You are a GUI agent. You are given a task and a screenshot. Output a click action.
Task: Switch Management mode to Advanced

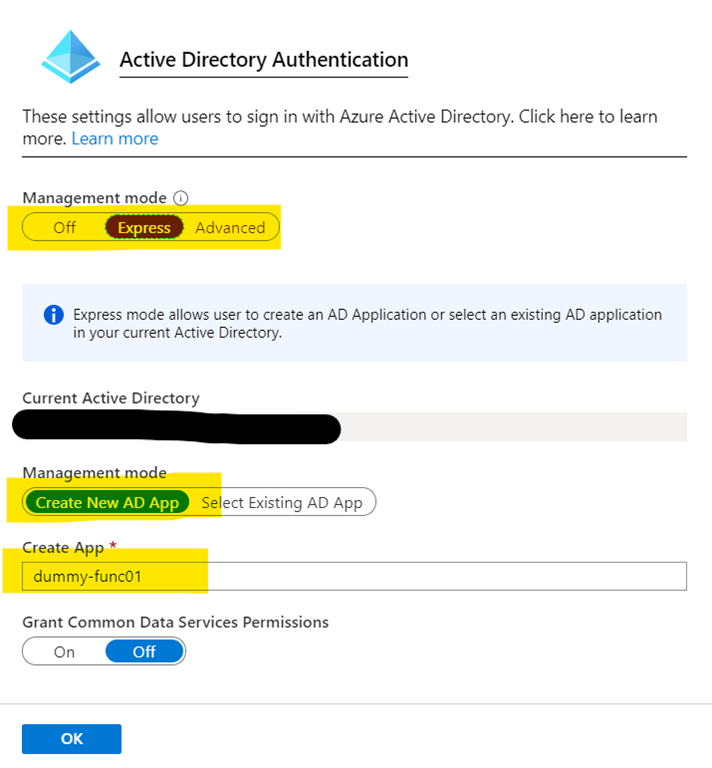[230, 228]
